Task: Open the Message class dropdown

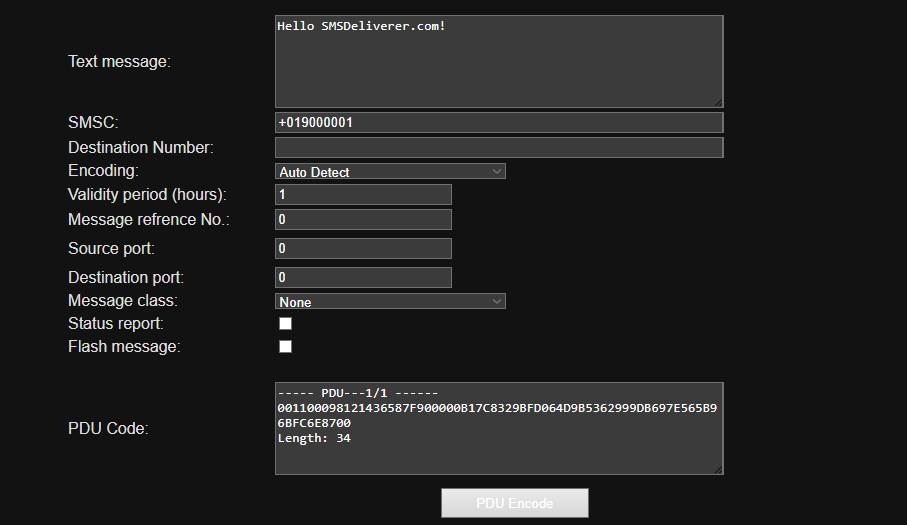Action: click(x=390, y=301)
